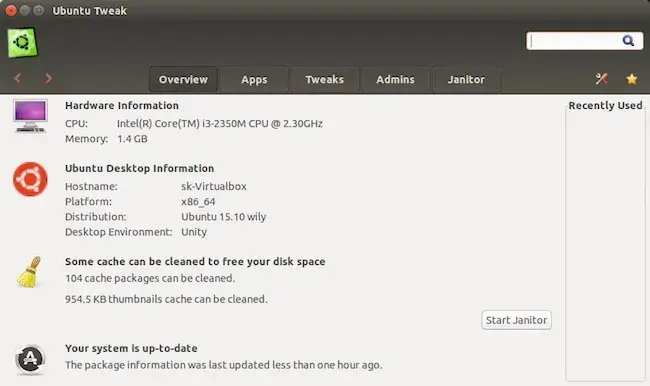650x386 pixels.
Task: Open preferences via wrench and screwdriver icon
Action: point(601,78)
